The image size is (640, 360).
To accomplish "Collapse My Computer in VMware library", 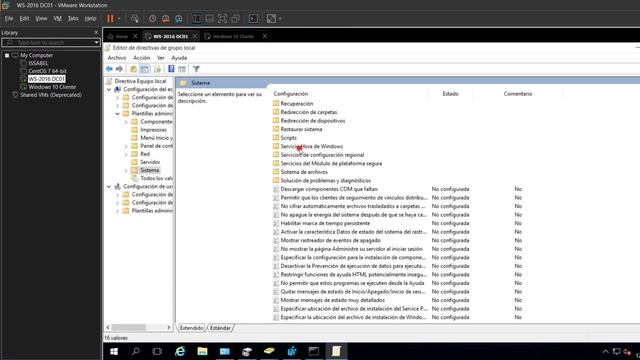I will [x=7, y=55].
